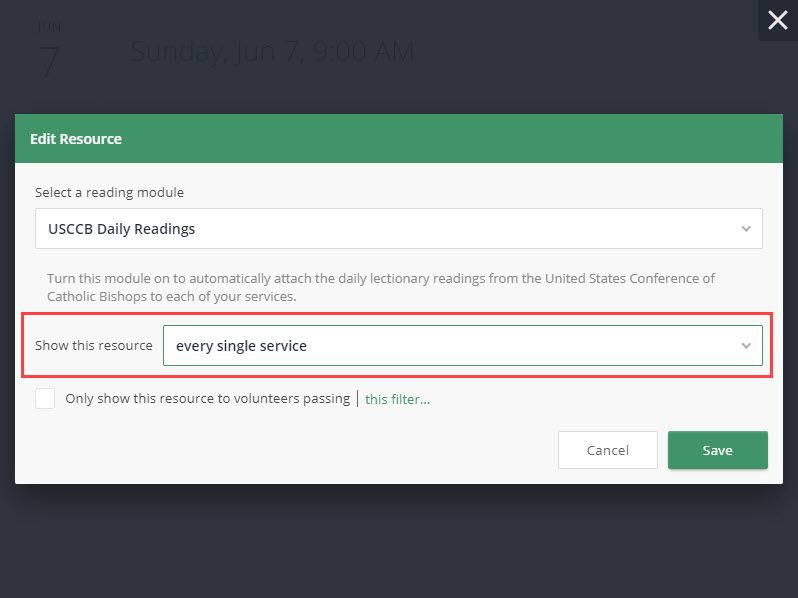
Task: Click the module description help text
Action: 381,287
